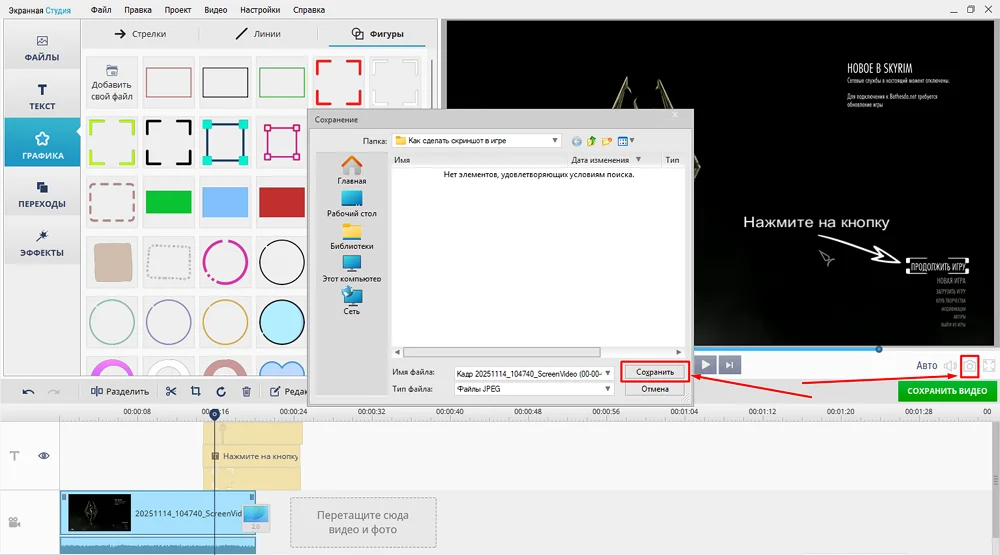This screenshot has width=1000, height=555.
Task: Click the rotate icon in timeline toolbar
Action: click(220, 391)
